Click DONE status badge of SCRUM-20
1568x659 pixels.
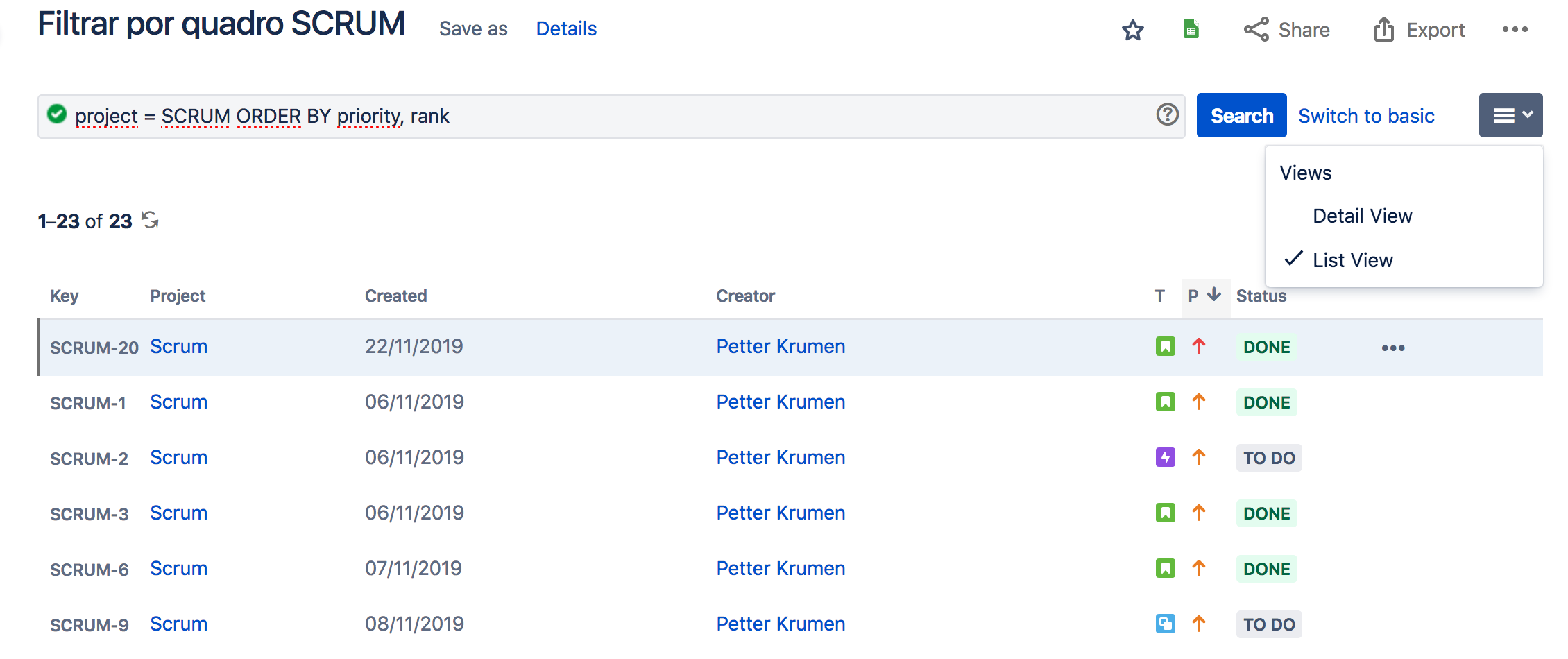tap(1266, 347)
